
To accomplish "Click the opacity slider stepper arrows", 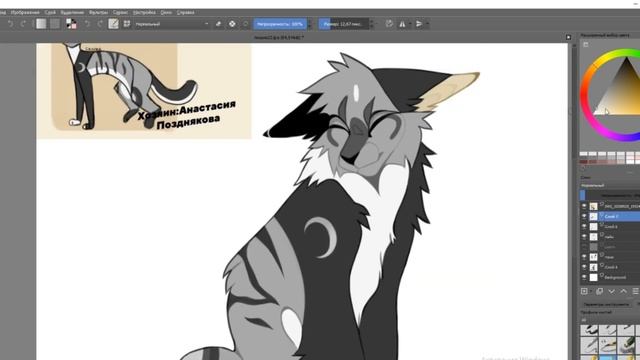I will click(309, 24).
